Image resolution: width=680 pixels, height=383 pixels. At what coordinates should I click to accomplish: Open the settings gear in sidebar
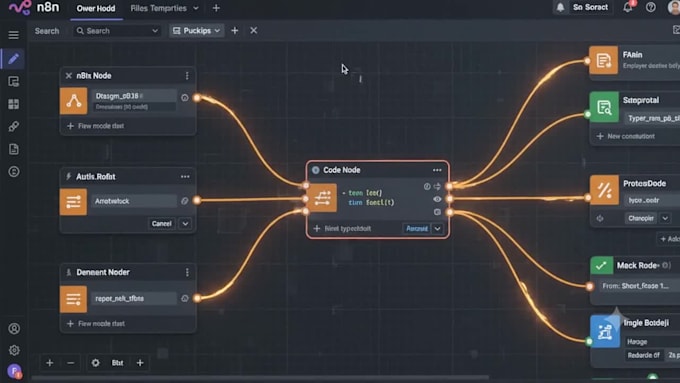coord(14,350)
